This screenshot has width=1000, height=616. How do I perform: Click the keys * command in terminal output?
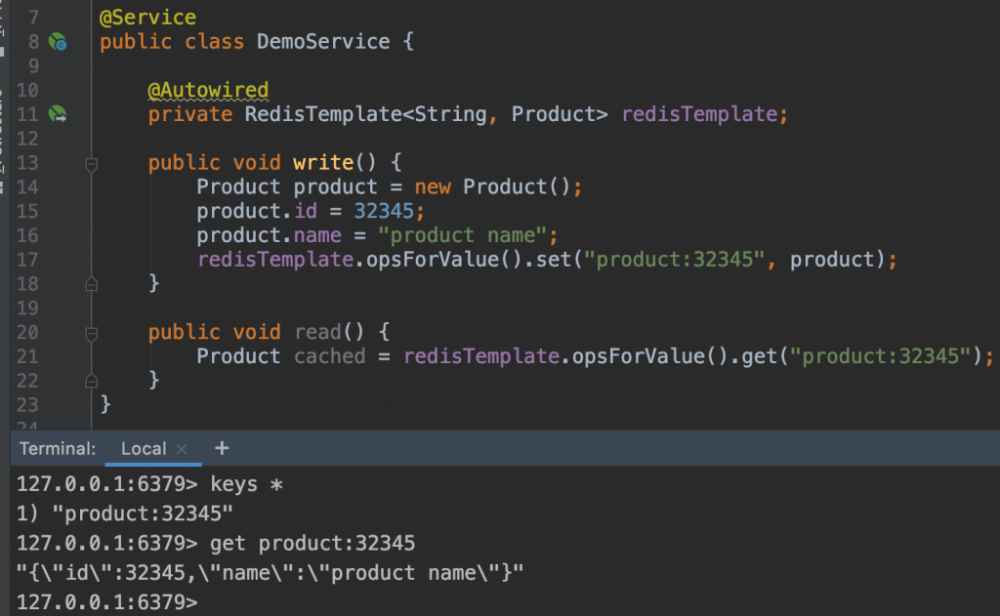(243, 484)
